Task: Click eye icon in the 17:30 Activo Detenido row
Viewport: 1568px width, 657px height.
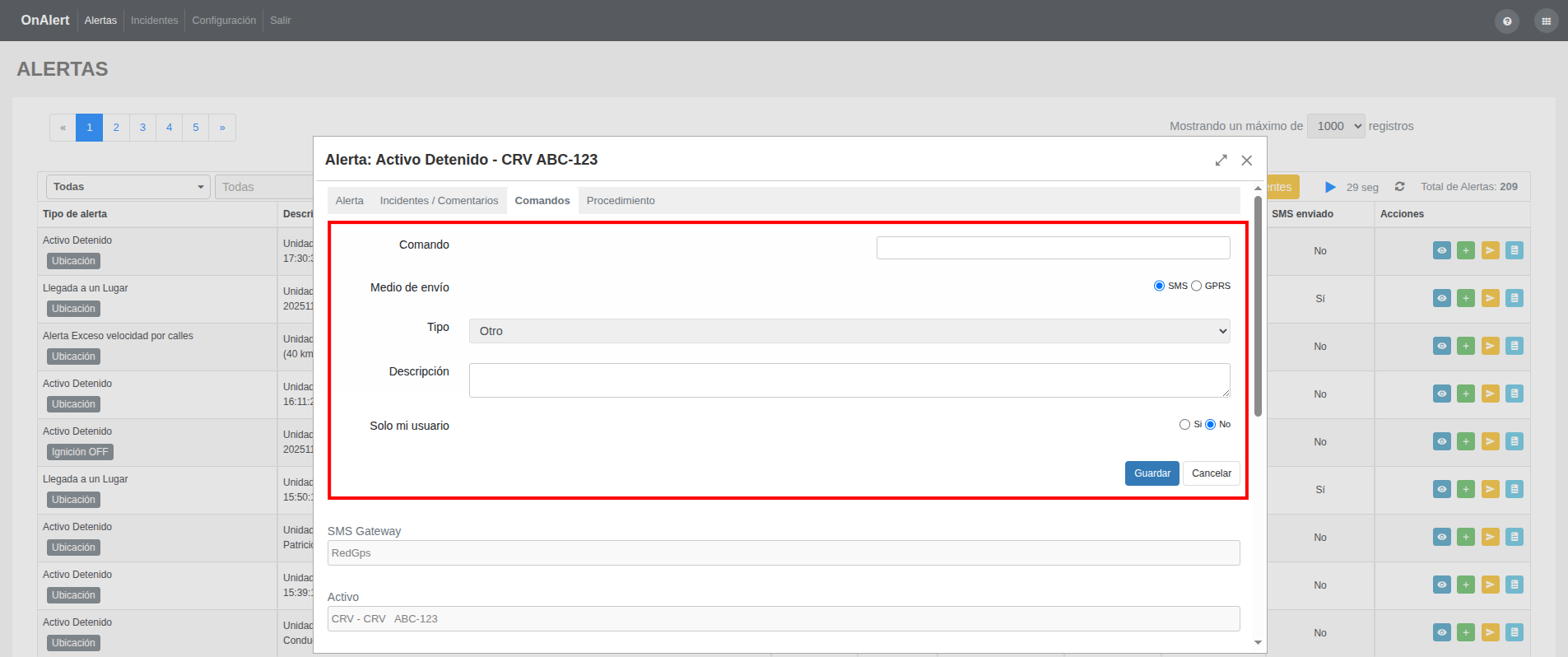Action: pyautogui.click(x=1442, y=250)
